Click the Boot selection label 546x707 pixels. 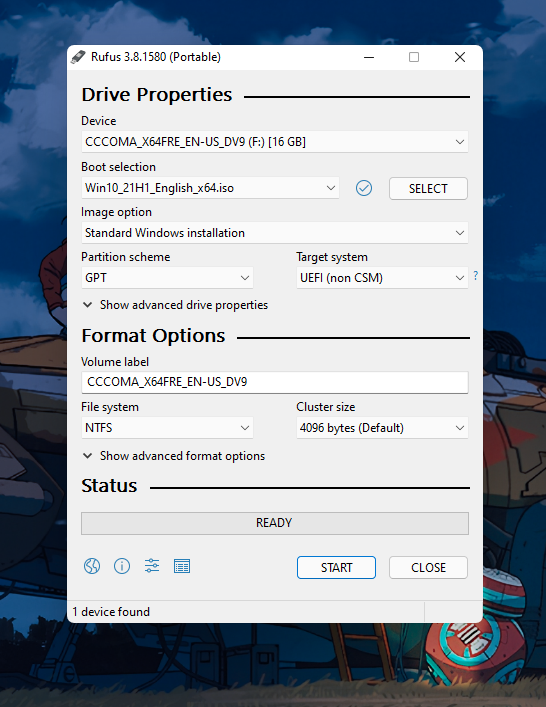119,167
